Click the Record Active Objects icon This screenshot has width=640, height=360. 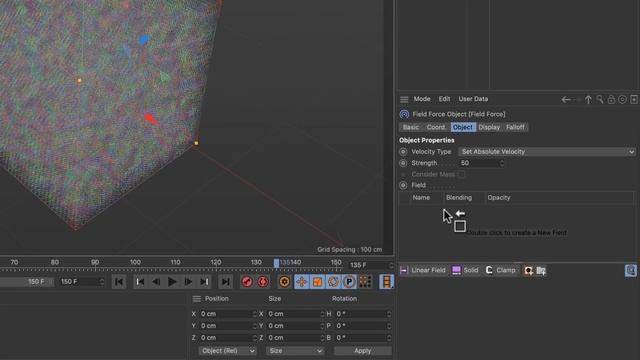click(x=247, y=282)
